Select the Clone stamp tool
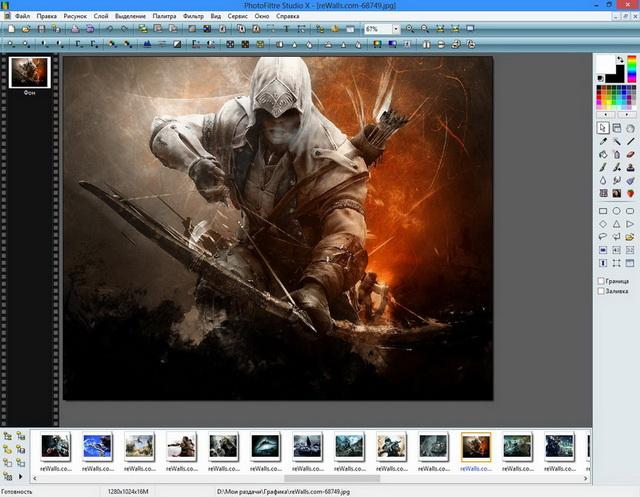This screenshot has height=497, width=640. [x=630, y=167]
